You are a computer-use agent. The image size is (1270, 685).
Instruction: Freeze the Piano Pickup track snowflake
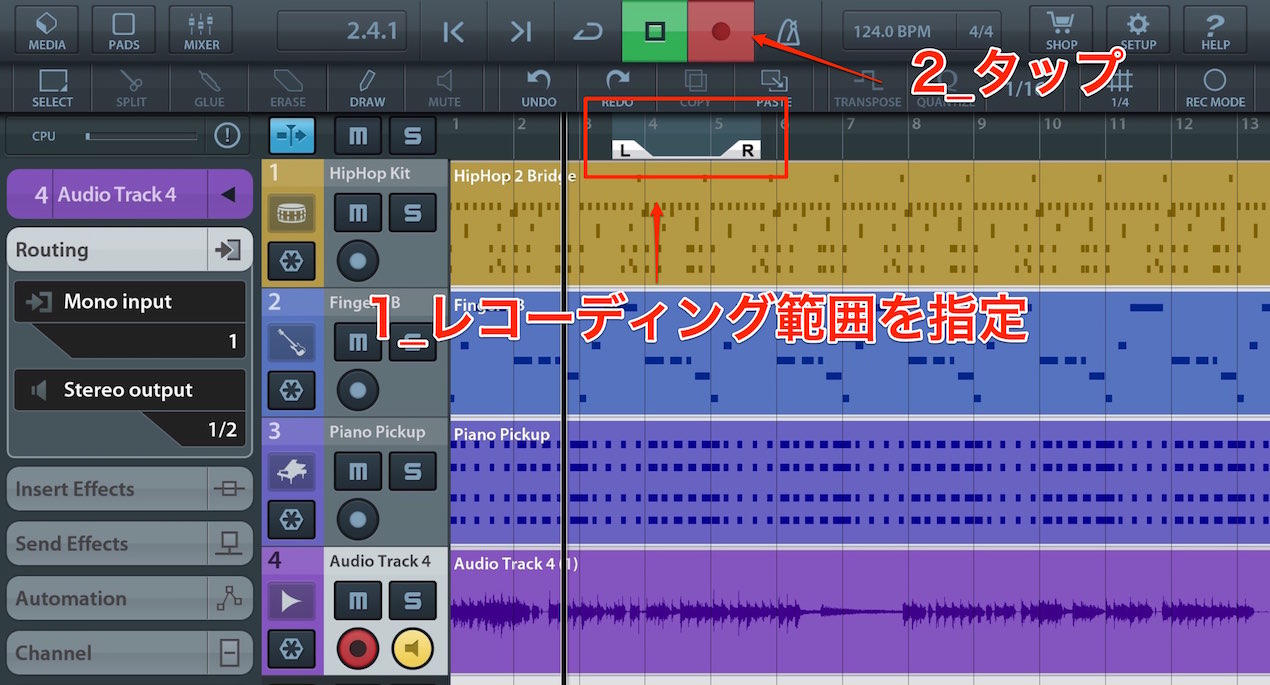291,520
